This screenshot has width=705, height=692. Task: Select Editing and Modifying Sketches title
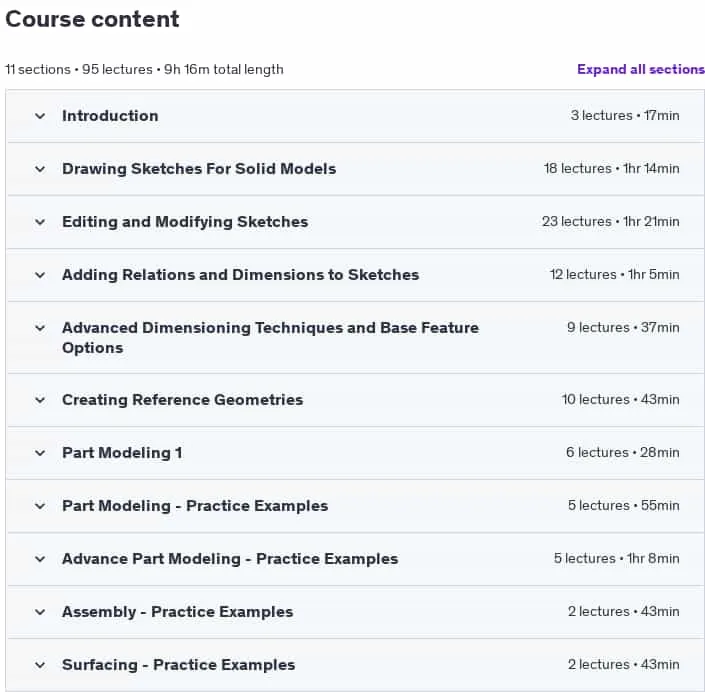click(185, 222)
